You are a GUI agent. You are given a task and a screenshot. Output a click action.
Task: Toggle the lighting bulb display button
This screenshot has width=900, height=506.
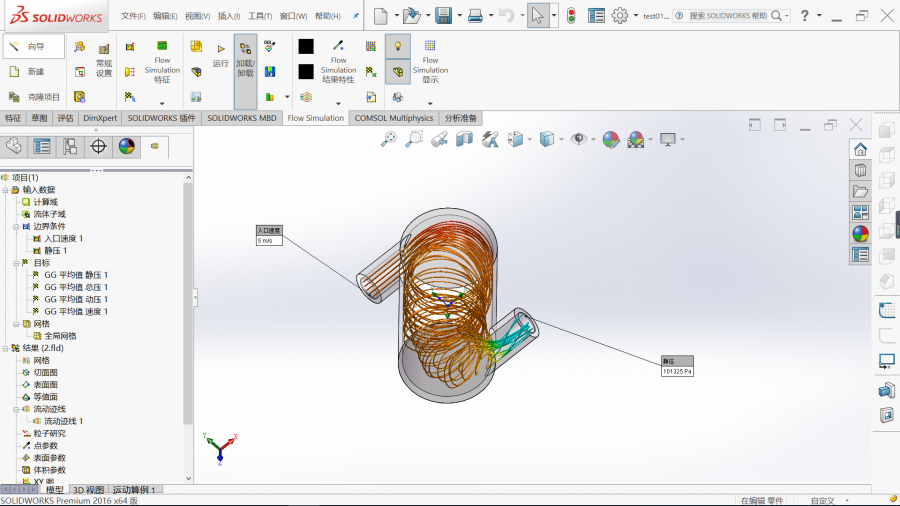(398, 47)
